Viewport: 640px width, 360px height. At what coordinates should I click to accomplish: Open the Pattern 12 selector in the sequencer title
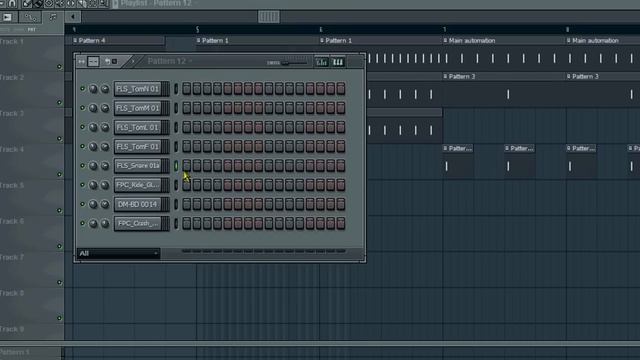(x=169, y=61)
